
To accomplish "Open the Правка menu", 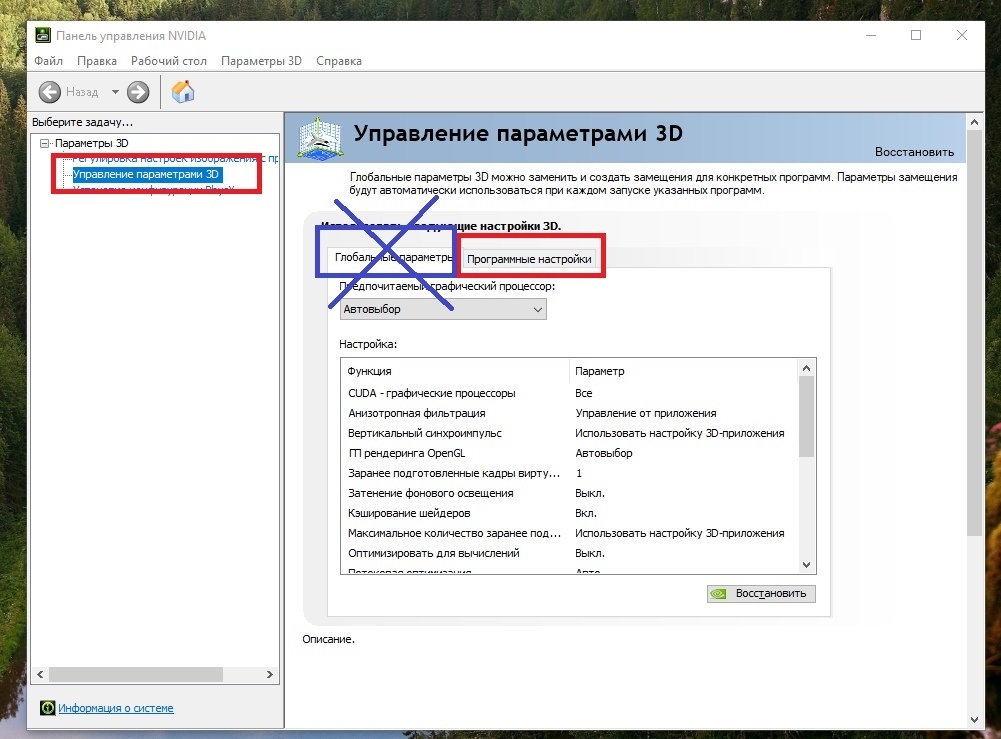I will [97, 61].
